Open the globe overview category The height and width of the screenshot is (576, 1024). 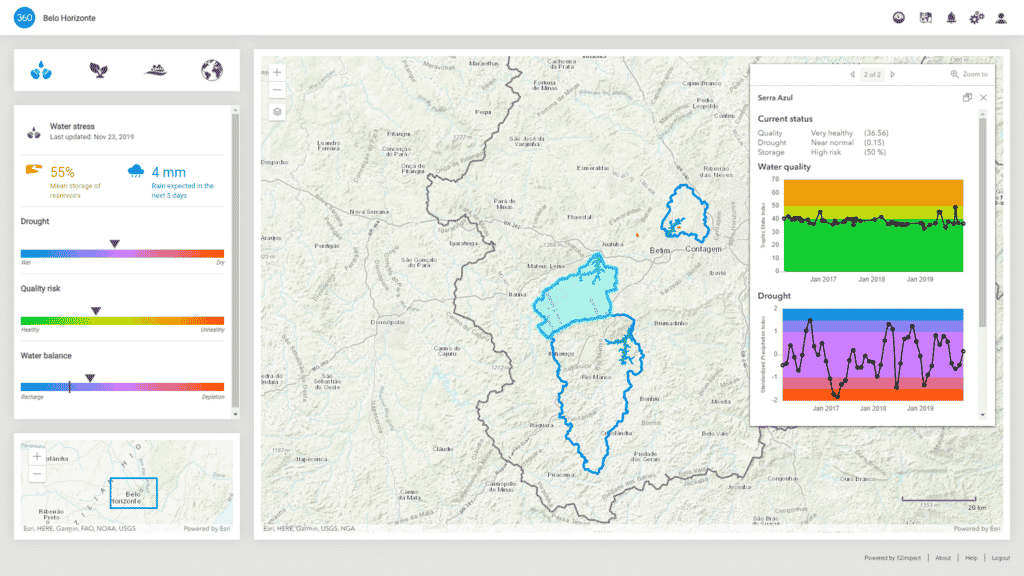(211, 70)
